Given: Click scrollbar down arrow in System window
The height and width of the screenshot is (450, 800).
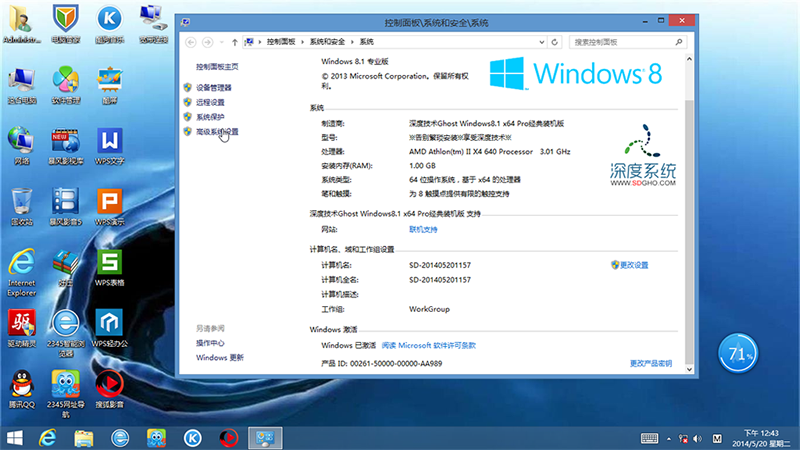Looking at the screenshot, I should (x=689, y=369).
